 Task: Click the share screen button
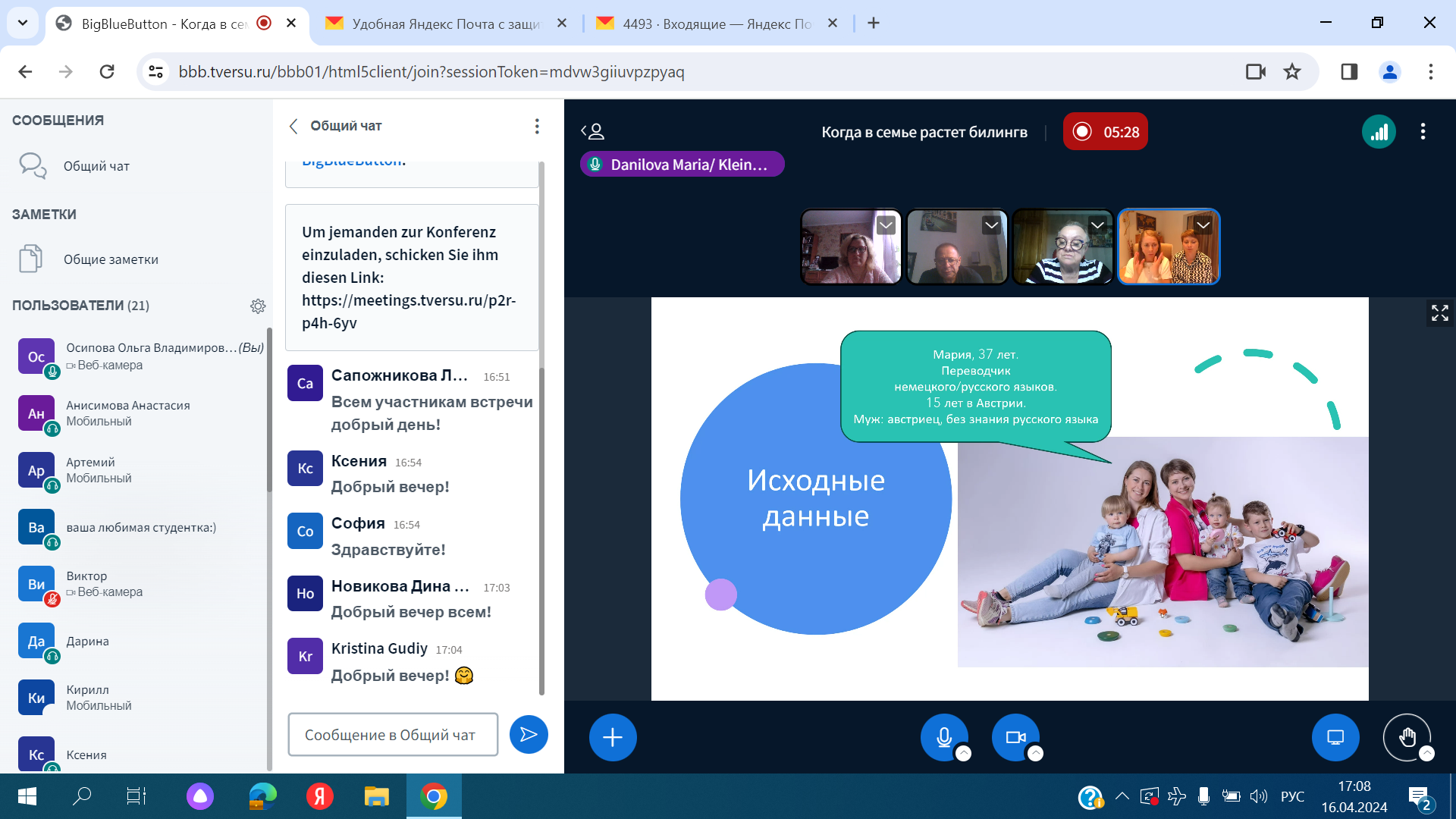(1335, 737)
